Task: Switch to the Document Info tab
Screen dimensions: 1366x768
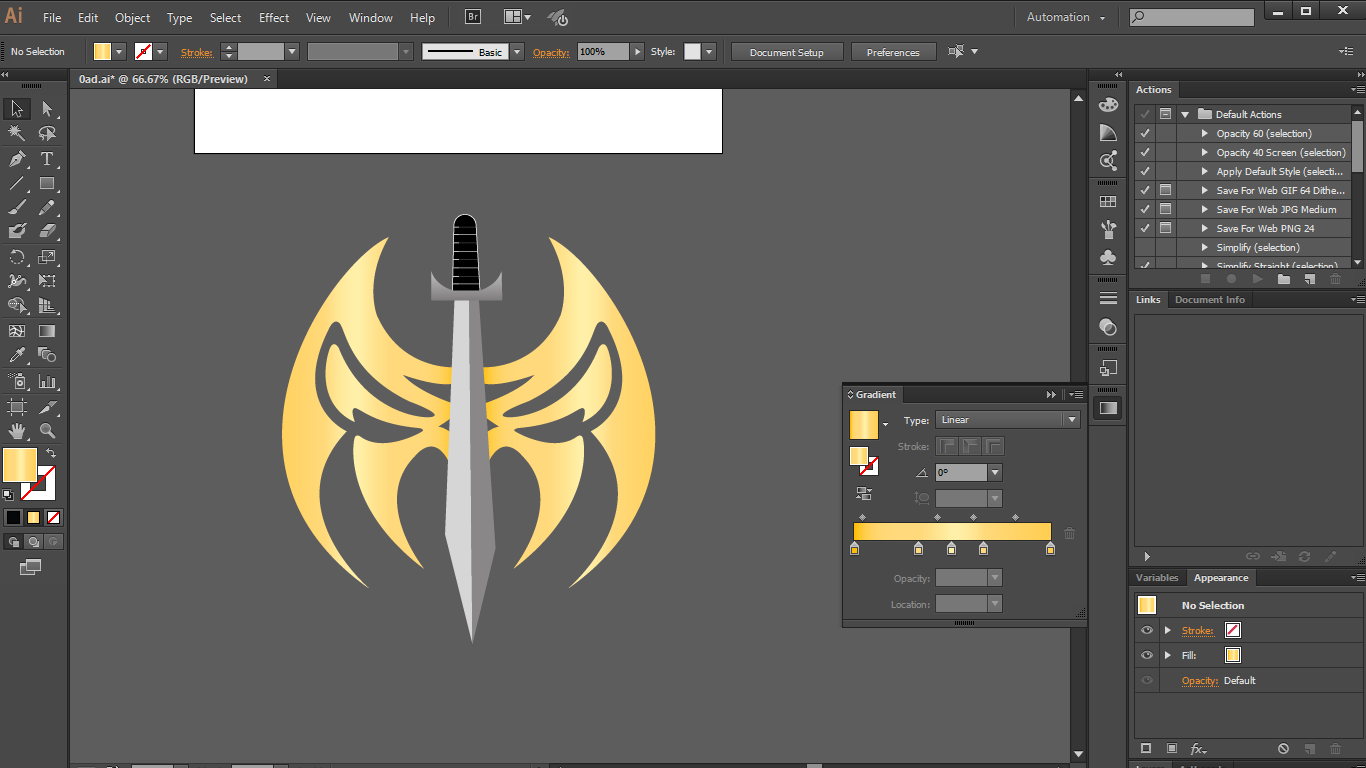Action: pos(1209,300)
